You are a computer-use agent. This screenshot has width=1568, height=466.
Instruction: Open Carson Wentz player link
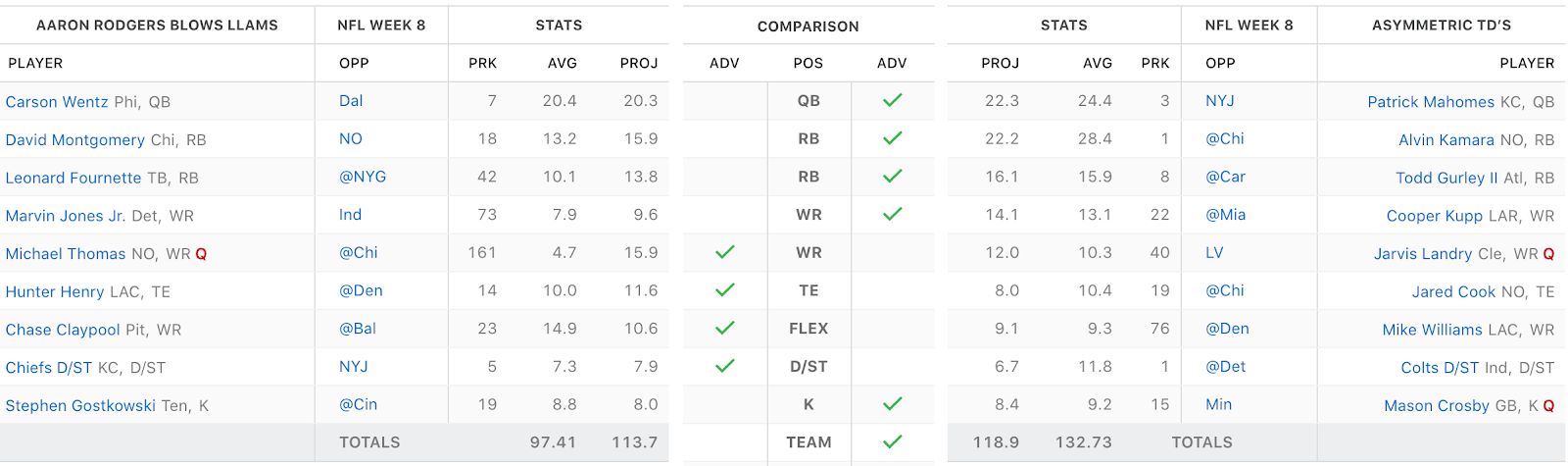(x=57, y=102)
